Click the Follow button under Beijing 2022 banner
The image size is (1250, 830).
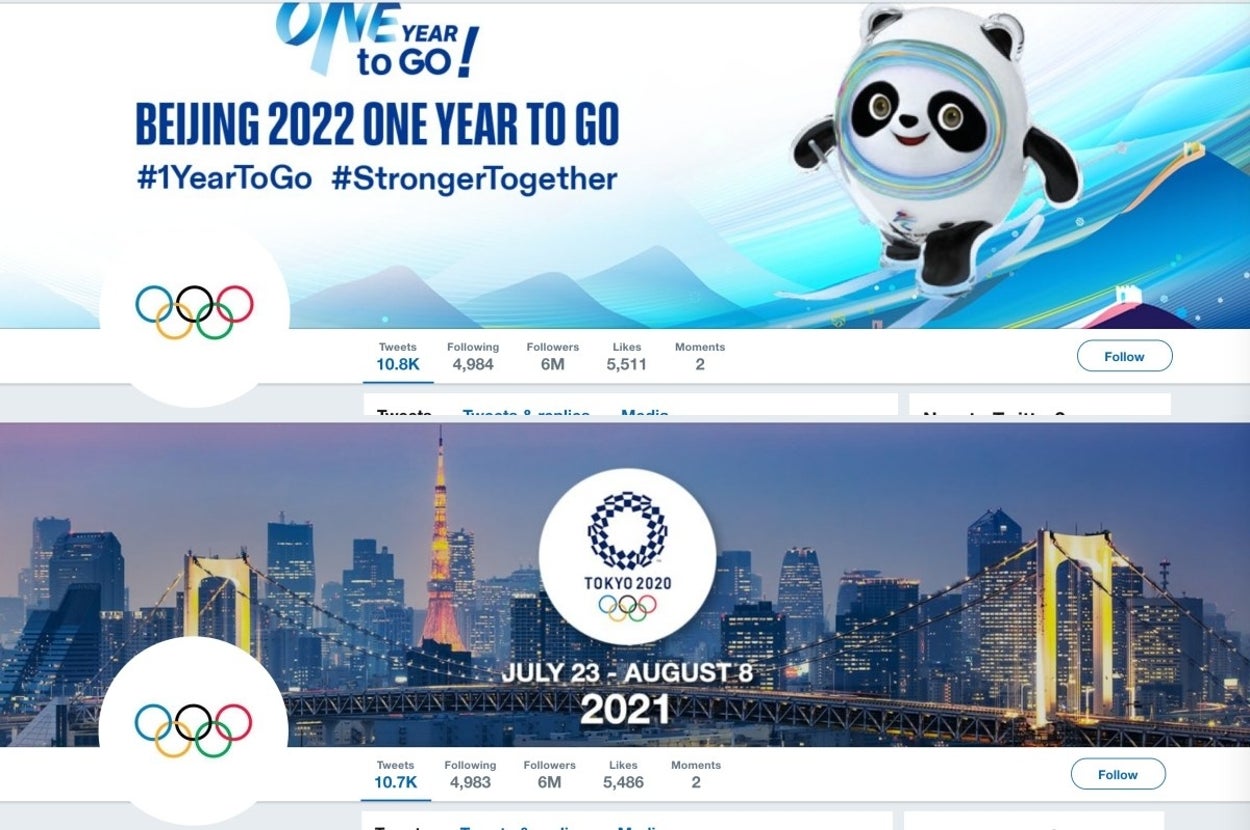click(x=1124, y=356)
